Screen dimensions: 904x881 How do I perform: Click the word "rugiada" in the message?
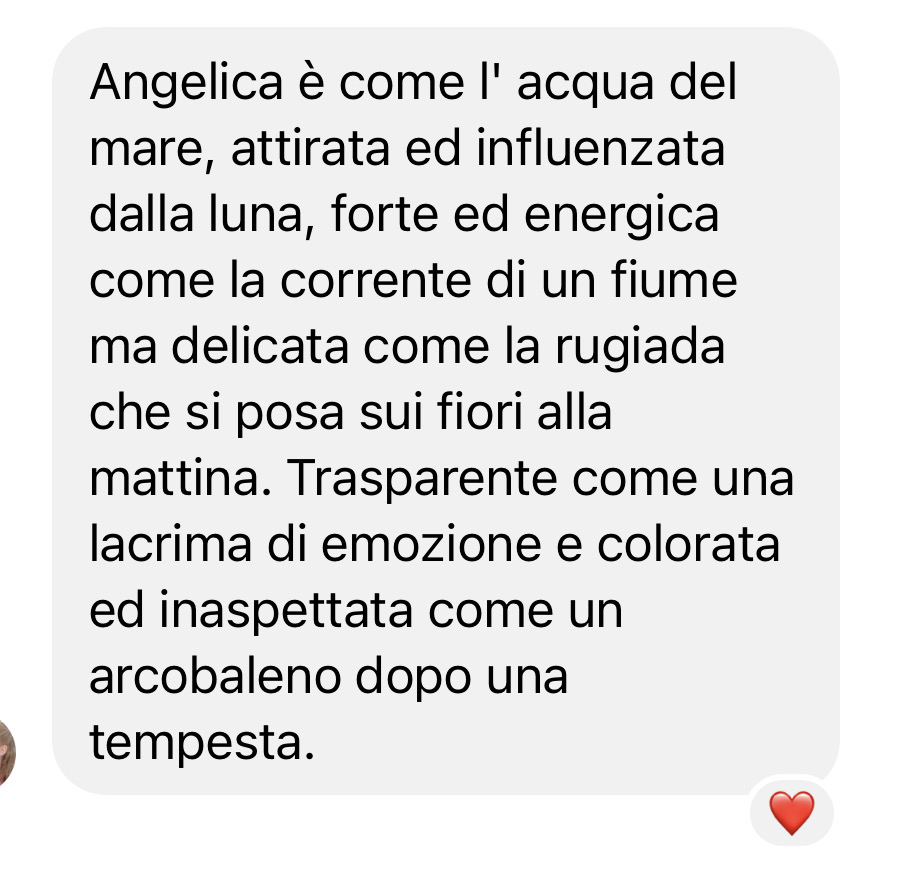(x=639, y=348)
